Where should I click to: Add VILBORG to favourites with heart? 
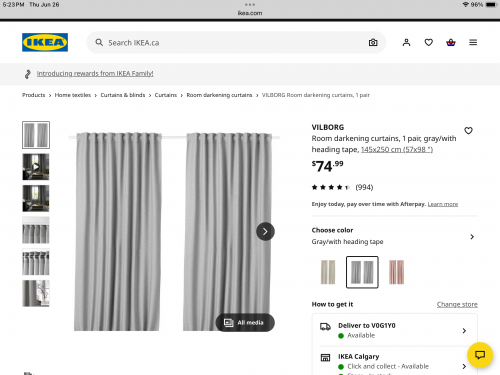click(468, 131)
